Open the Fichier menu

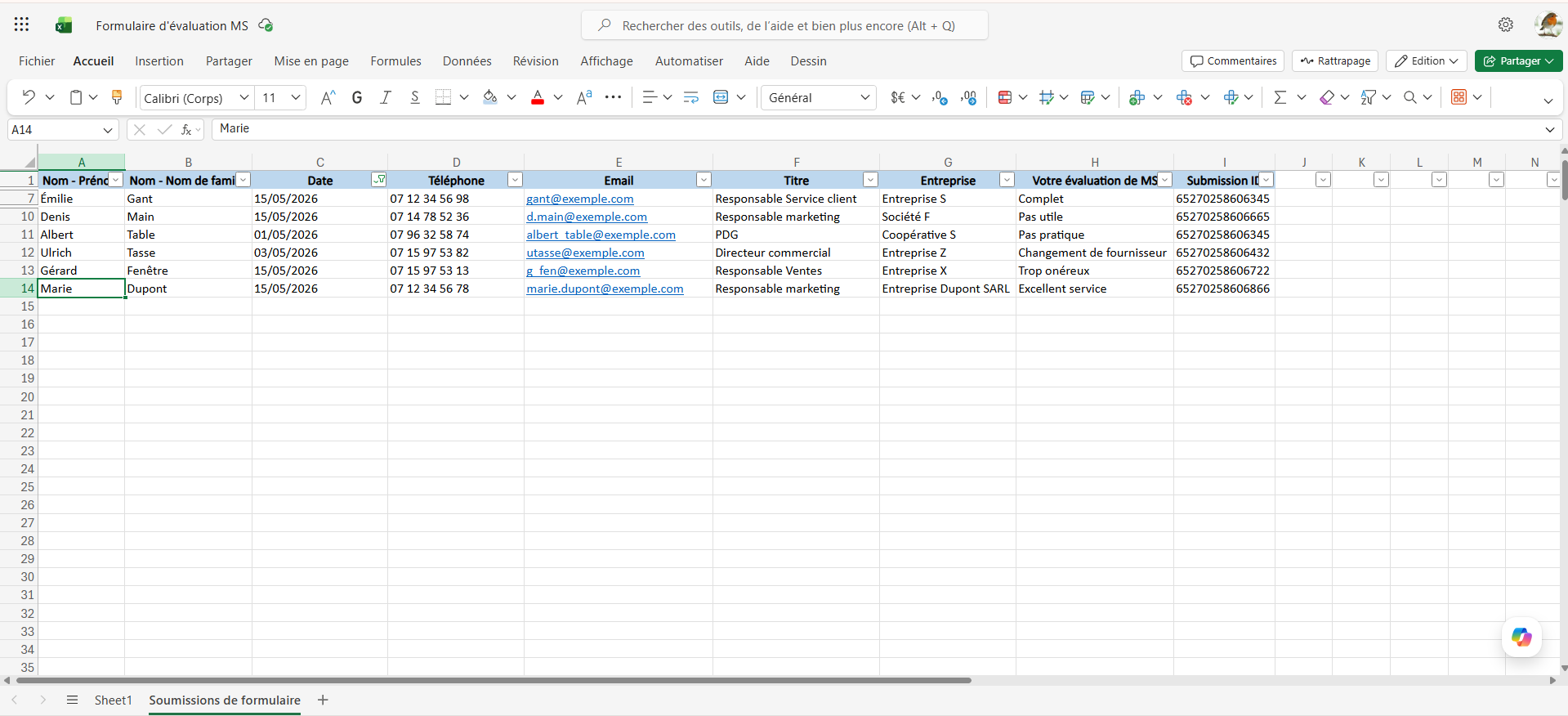coord(37,61)
